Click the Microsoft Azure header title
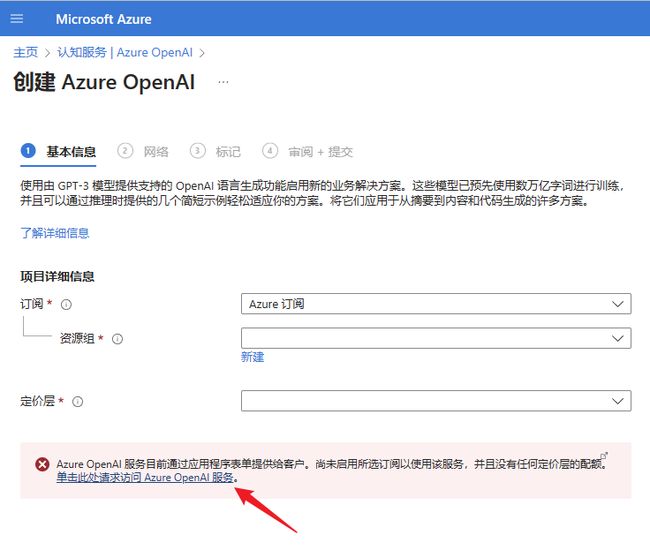This screenshot has width=650, height=550. [x=104, y=19]
